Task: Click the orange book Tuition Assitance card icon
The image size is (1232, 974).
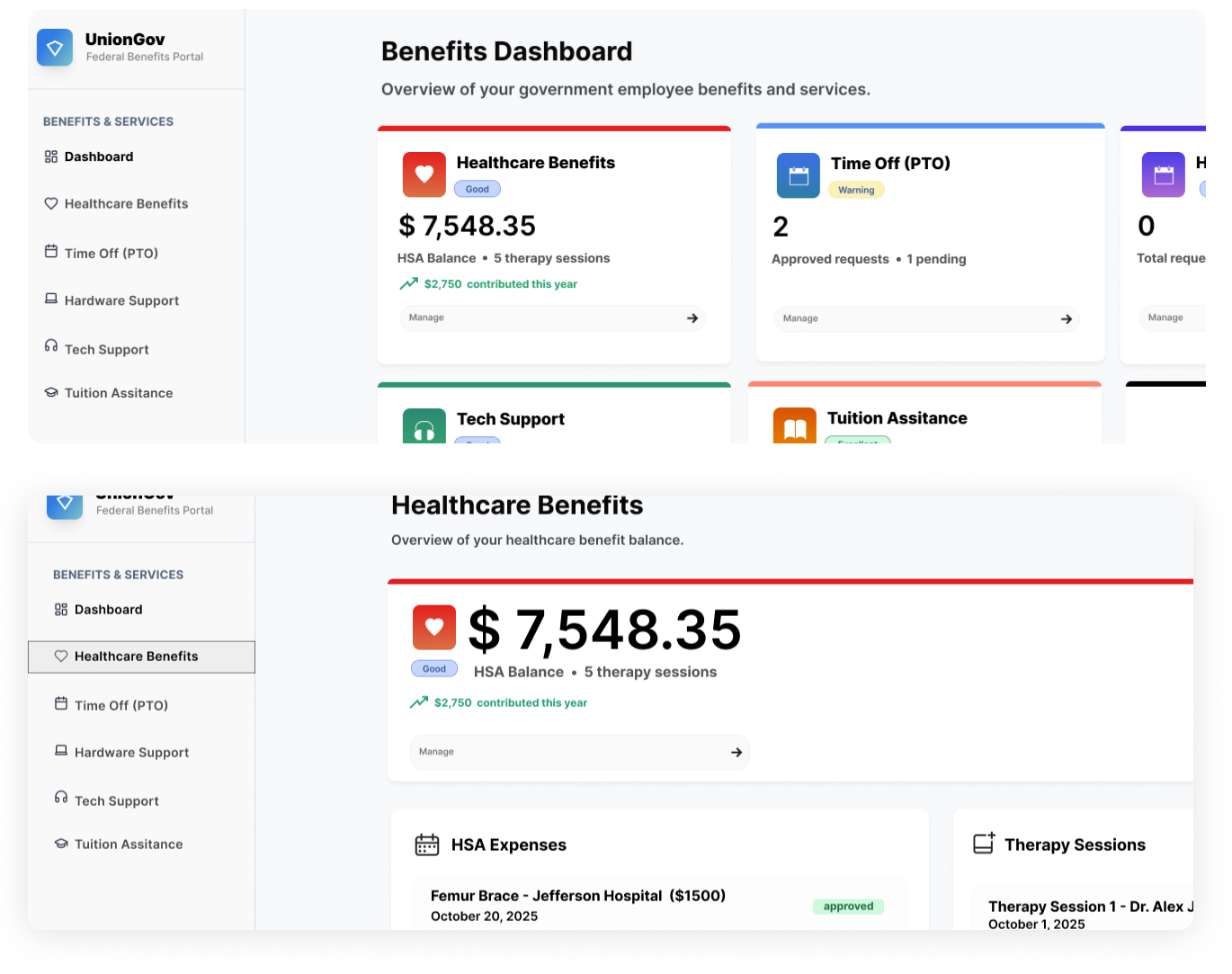Action: [x=794, y=427]
